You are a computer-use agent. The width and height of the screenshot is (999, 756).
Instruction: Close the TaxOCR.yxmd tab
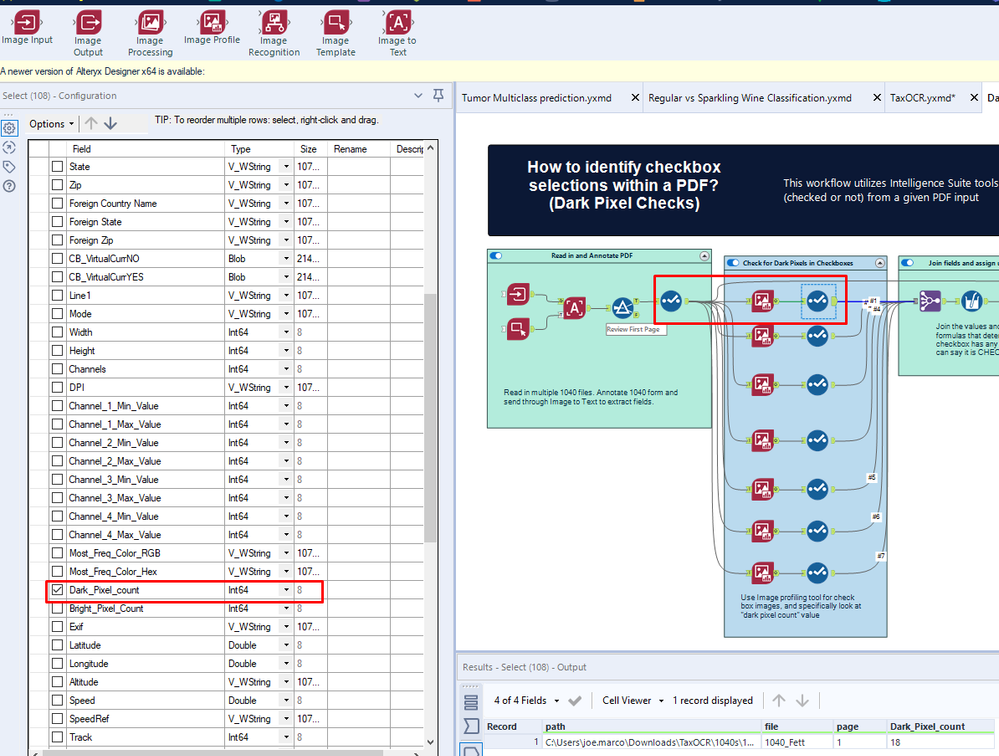click(x=974, y=97)
